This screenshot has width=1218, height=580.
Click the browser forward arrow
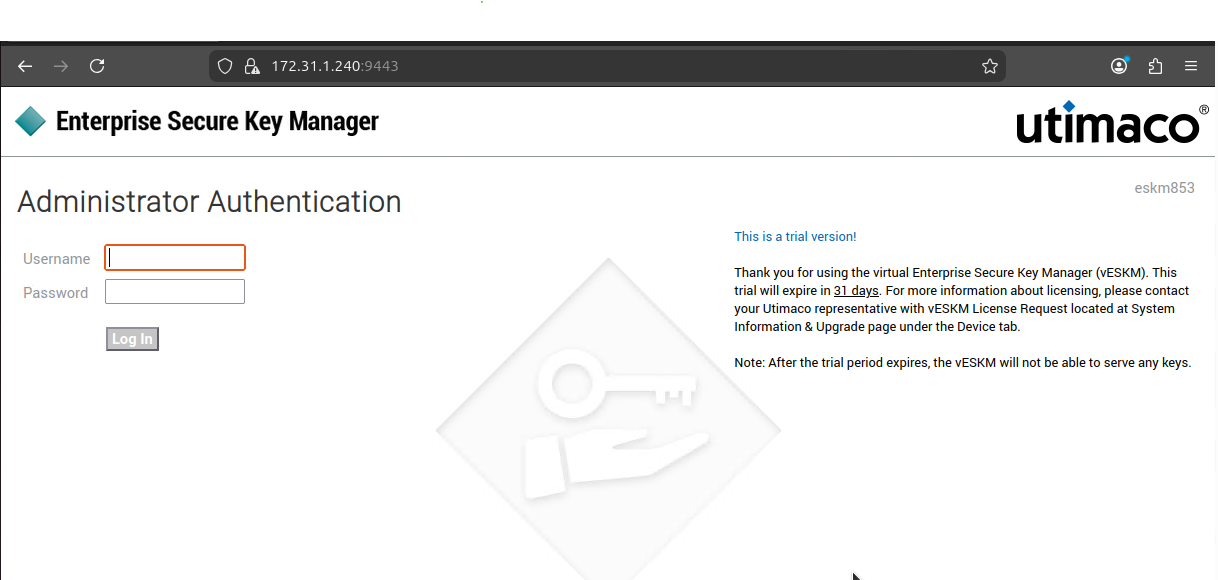(x=61, y=66)
